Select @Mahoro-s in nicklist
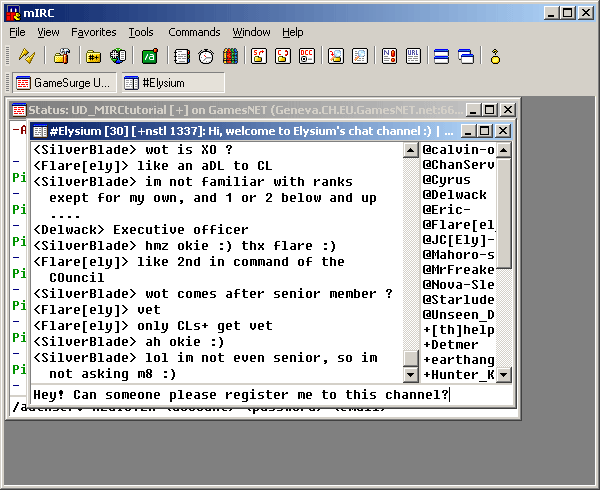Image resolution: width=600 pixels, height=490 pixels. (x=458, y=254)
